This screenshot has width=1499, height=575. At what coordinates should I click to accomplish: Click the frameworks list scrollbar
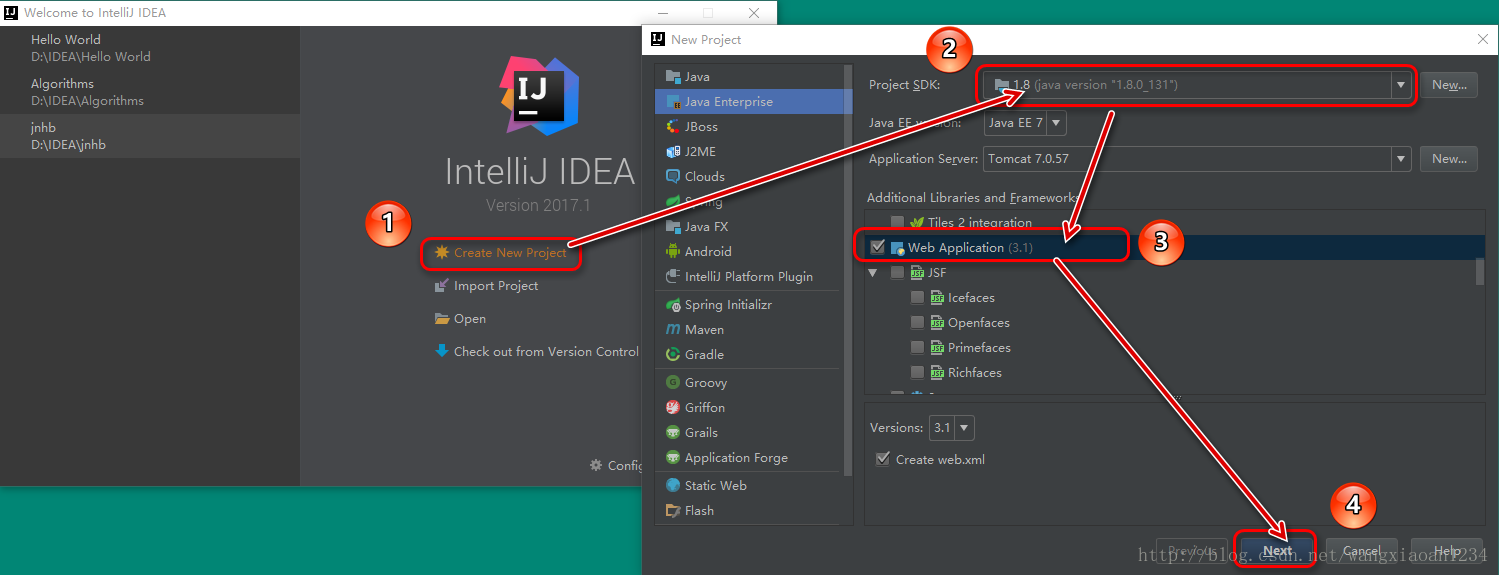click(1480, 271)
